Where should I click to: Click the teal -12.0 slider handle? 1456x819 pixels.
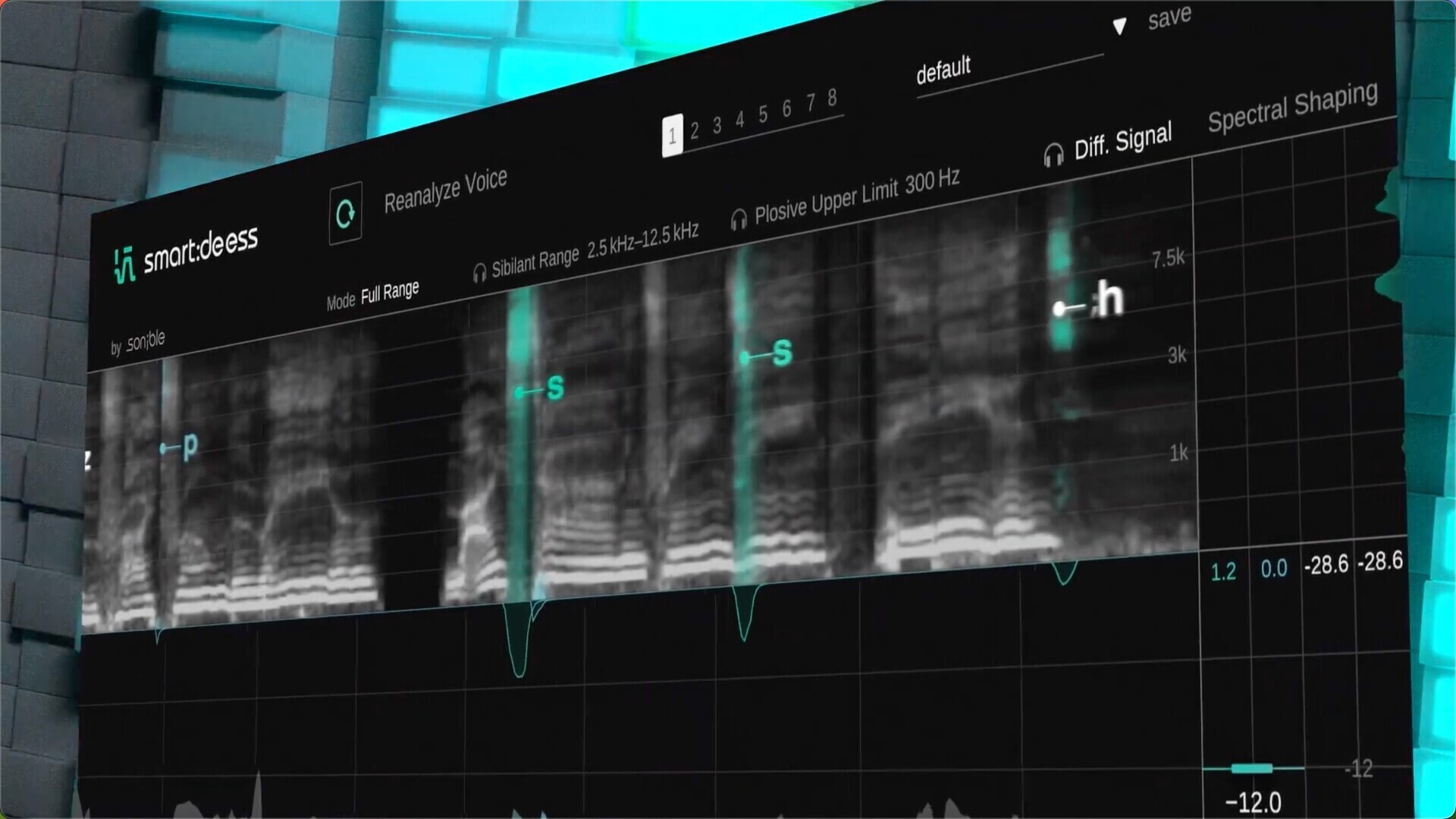pos(1251,768)
